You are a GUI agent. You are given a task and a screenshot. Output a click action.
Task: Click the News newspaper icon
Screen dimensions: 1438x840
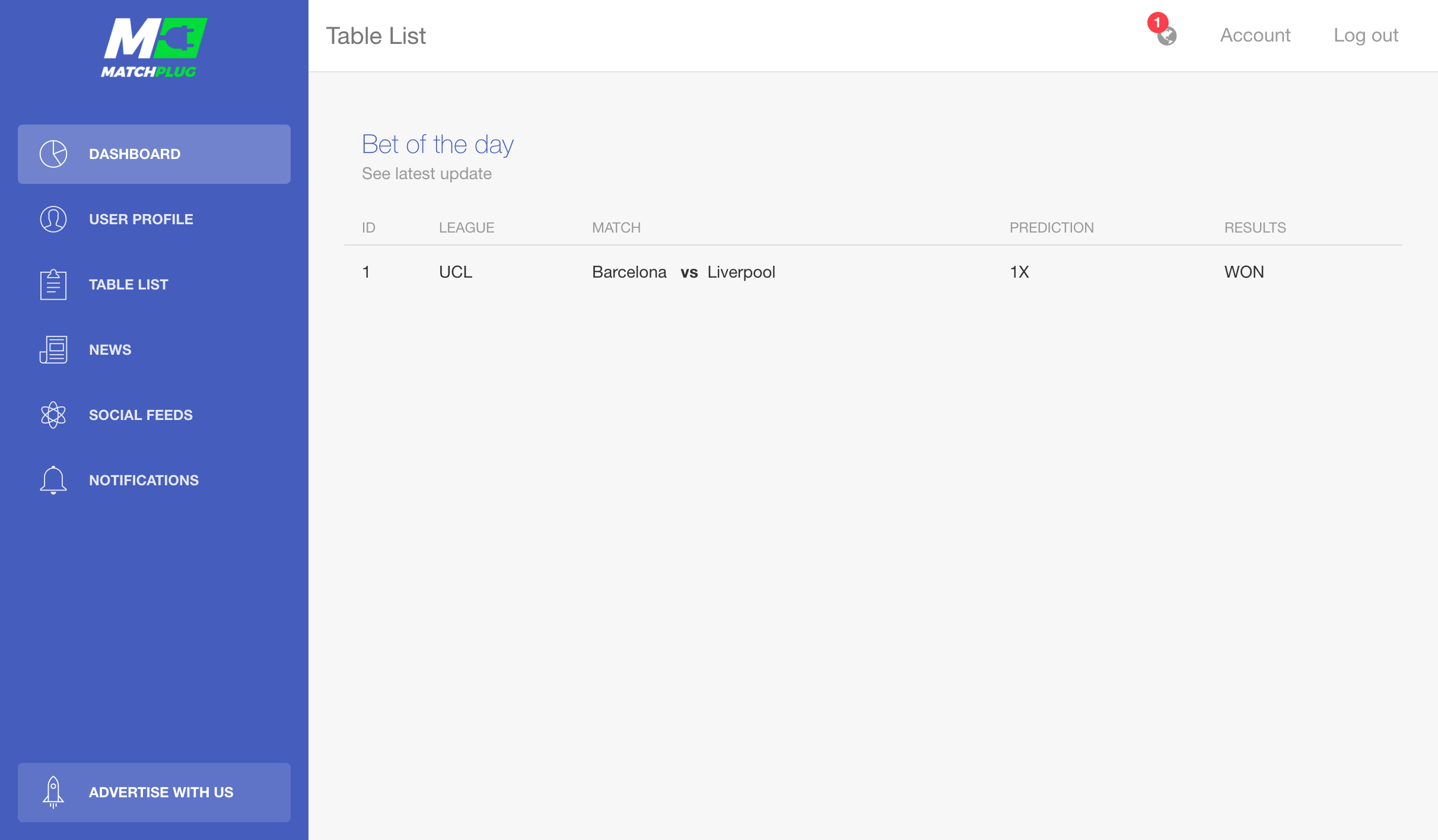[x=53, y=350]
